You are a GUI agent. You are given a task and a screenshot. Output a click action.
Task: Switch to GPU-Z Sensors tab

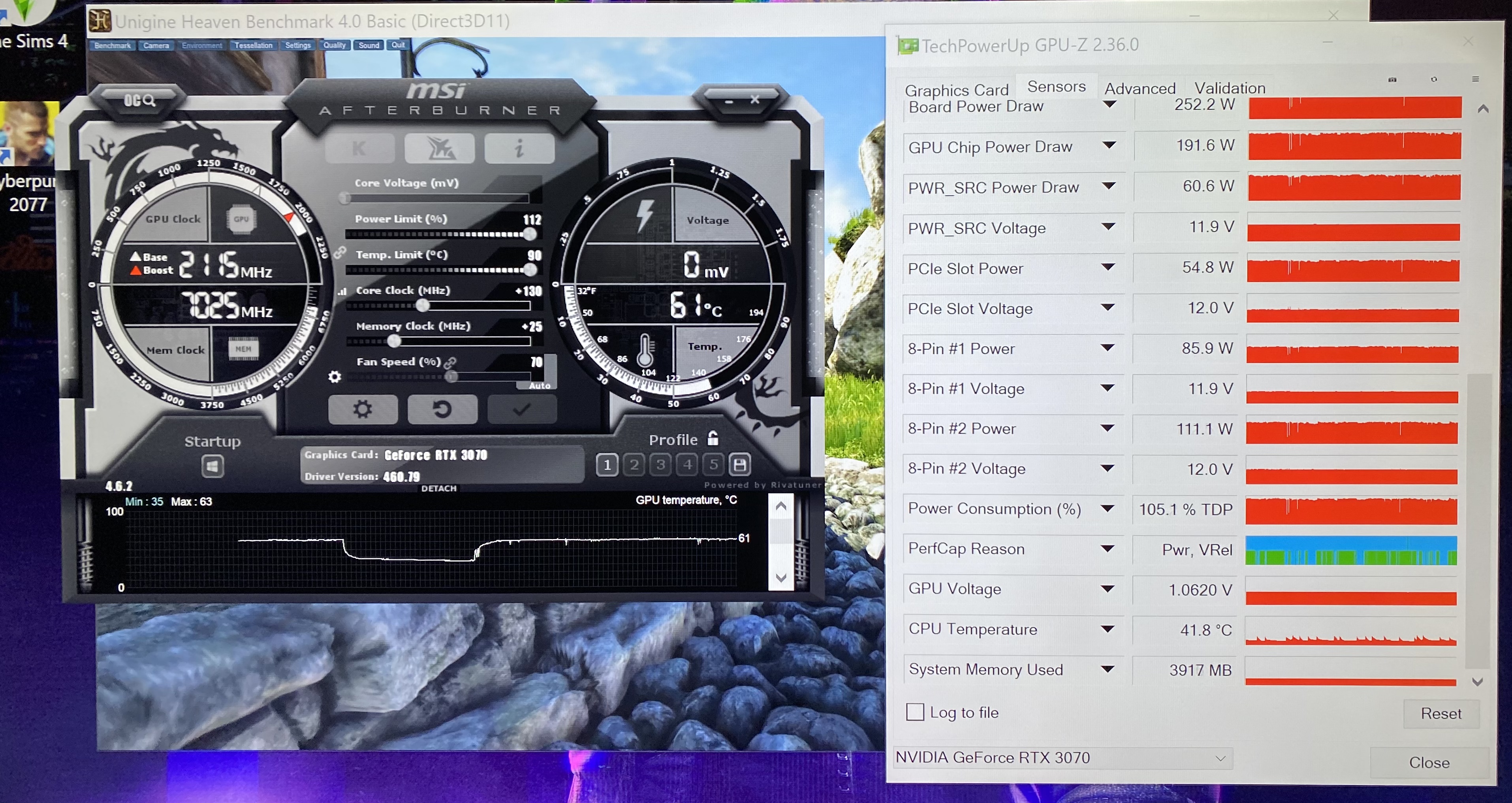coord(1057,87)
